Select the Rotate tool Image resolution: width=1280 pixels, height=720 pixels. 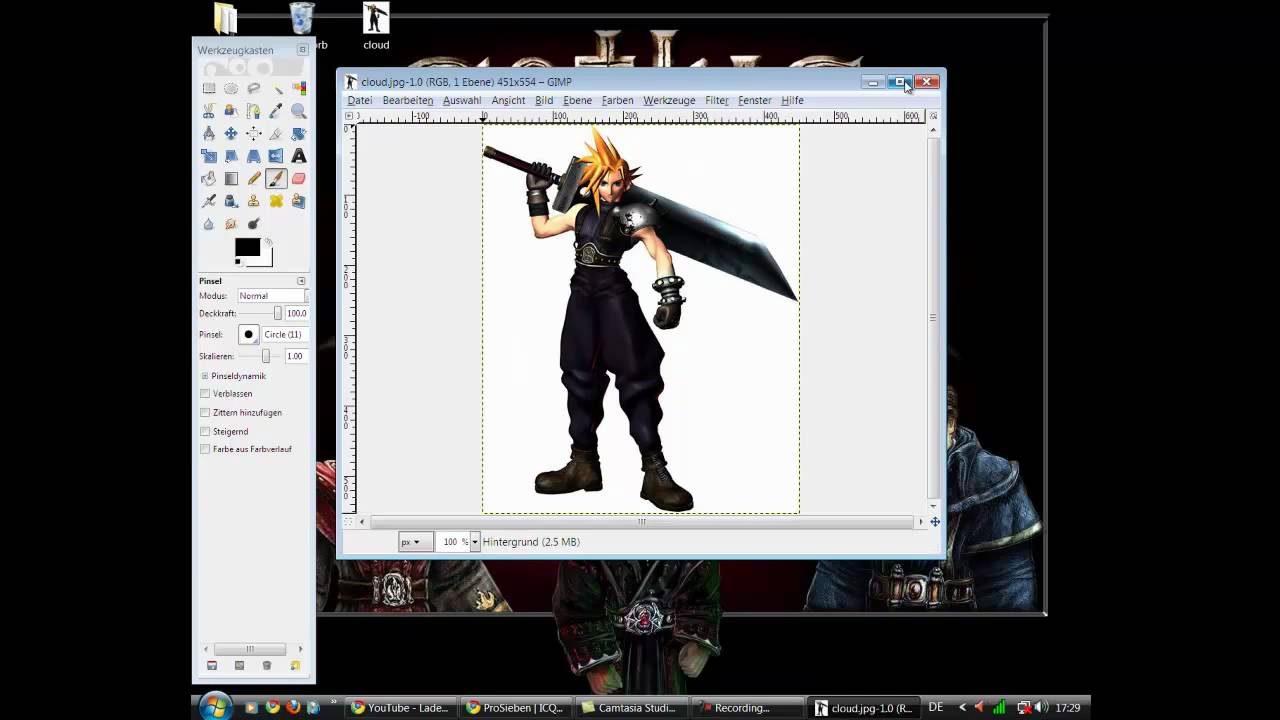pos(299,133)
